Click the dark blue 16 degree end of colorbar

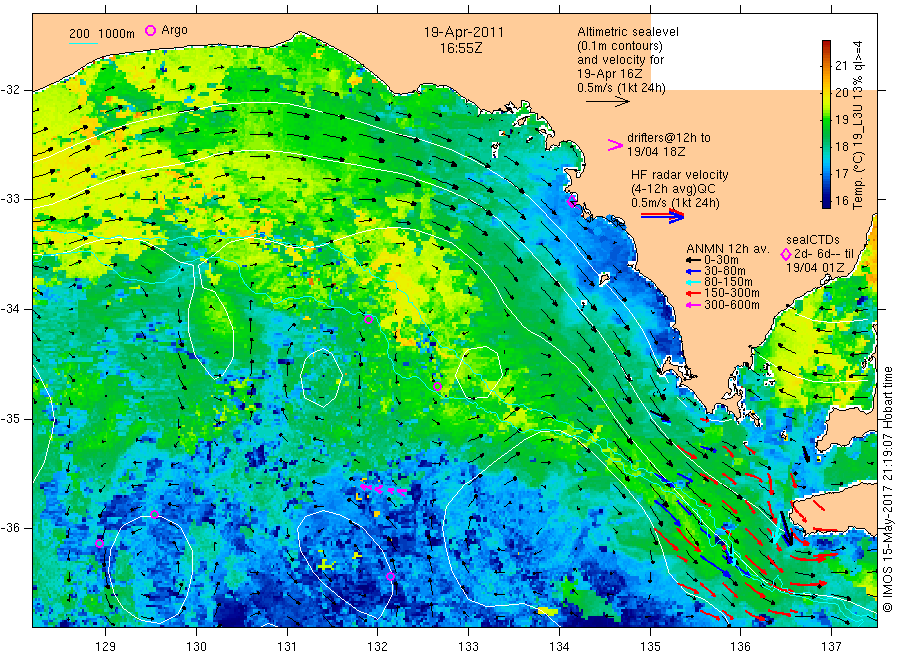pos(826,201)
